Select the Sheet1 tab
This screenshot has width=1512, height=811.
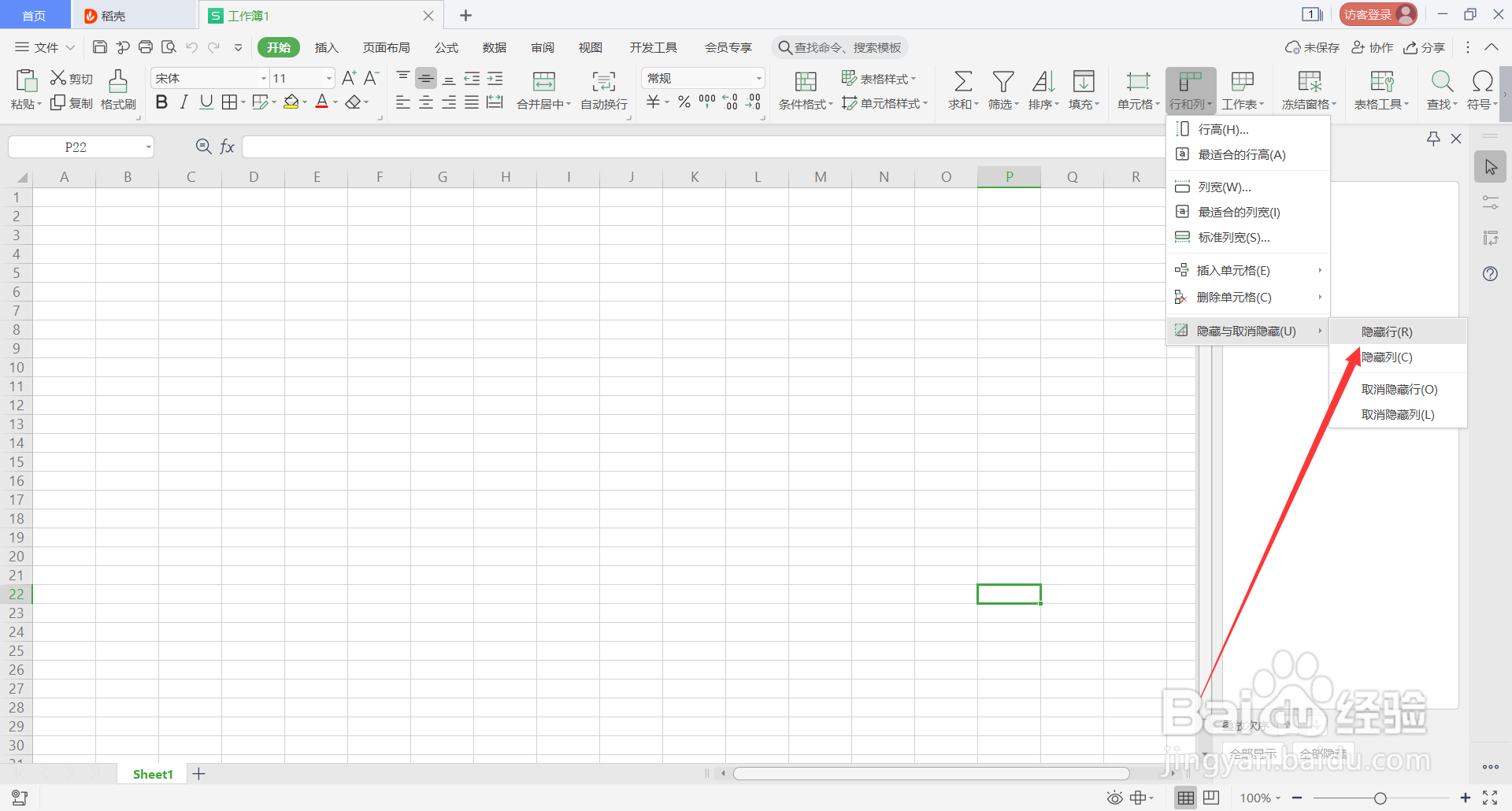153,774
